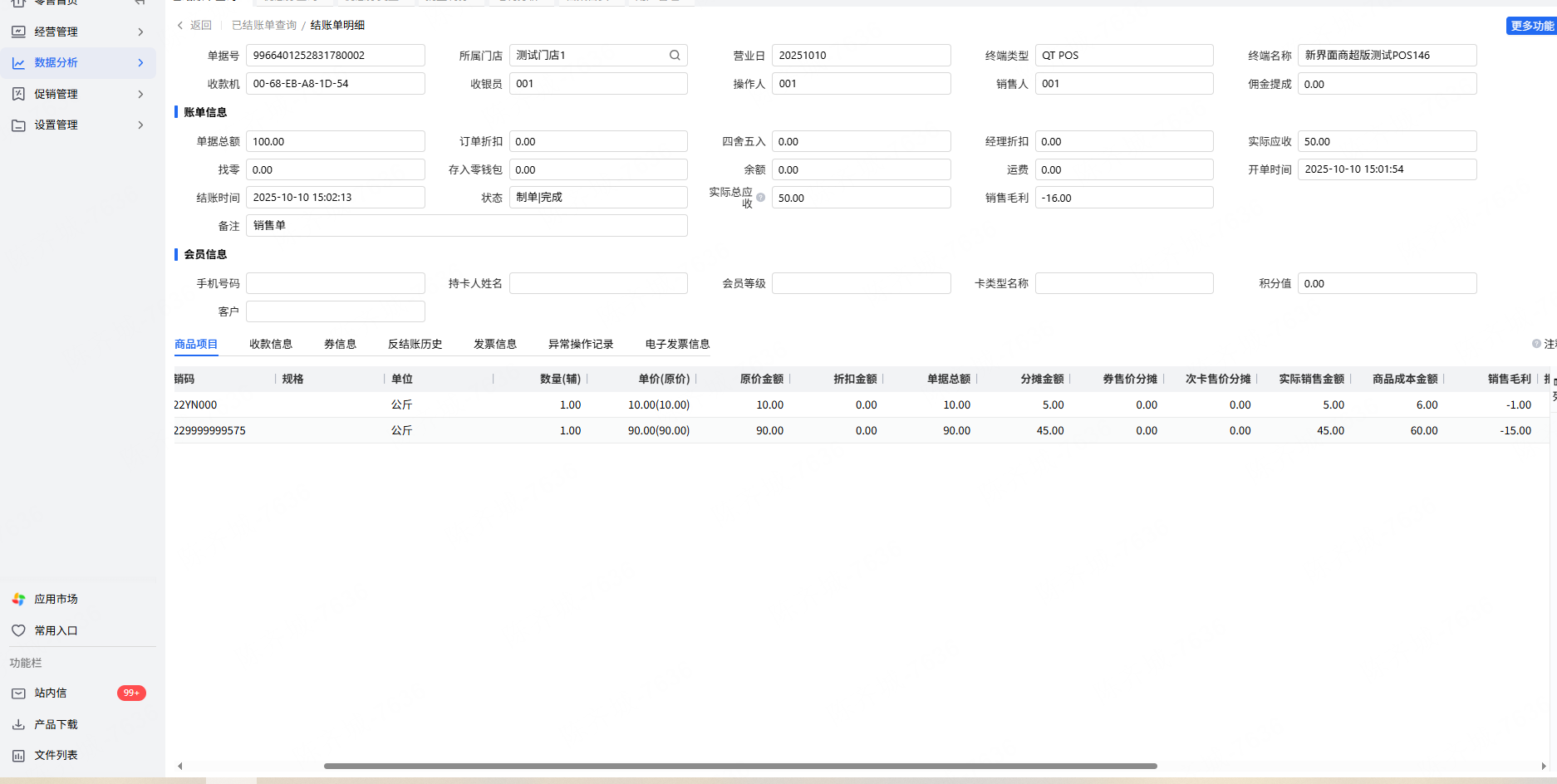This screenshot has height=784, width=1557.
Task: Click the 商品成本金额 column header
Action: [1398, 380]
